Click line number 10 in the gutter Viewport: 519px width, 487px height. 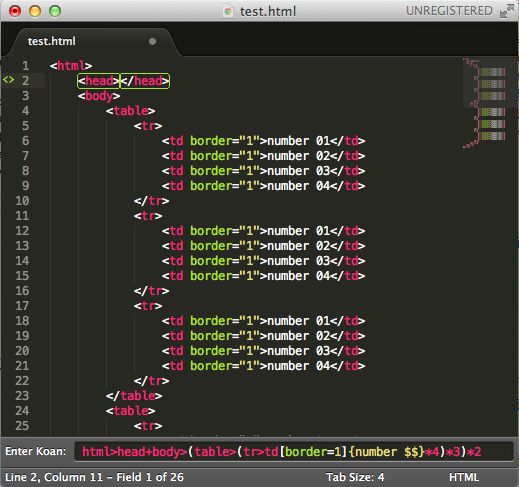coord(22,201)
